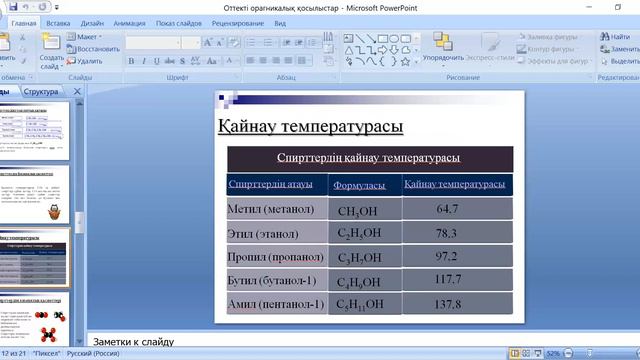Expand the shapes gallery More arrow
640x360 pixels.
[416, 62]
